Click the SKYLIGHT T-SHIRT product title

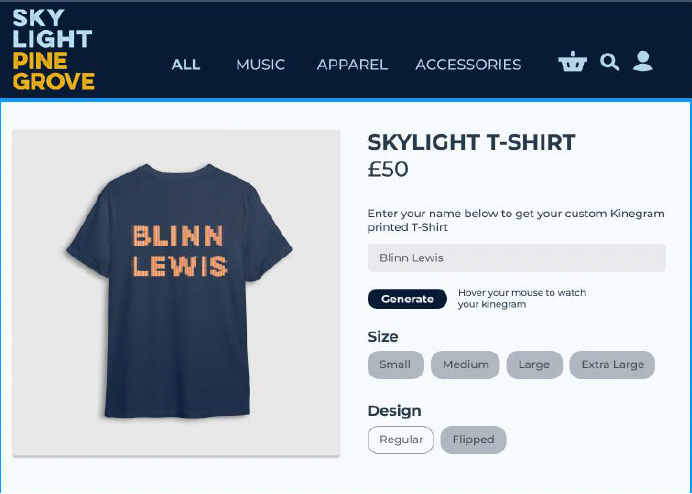(x=471, y=142)
